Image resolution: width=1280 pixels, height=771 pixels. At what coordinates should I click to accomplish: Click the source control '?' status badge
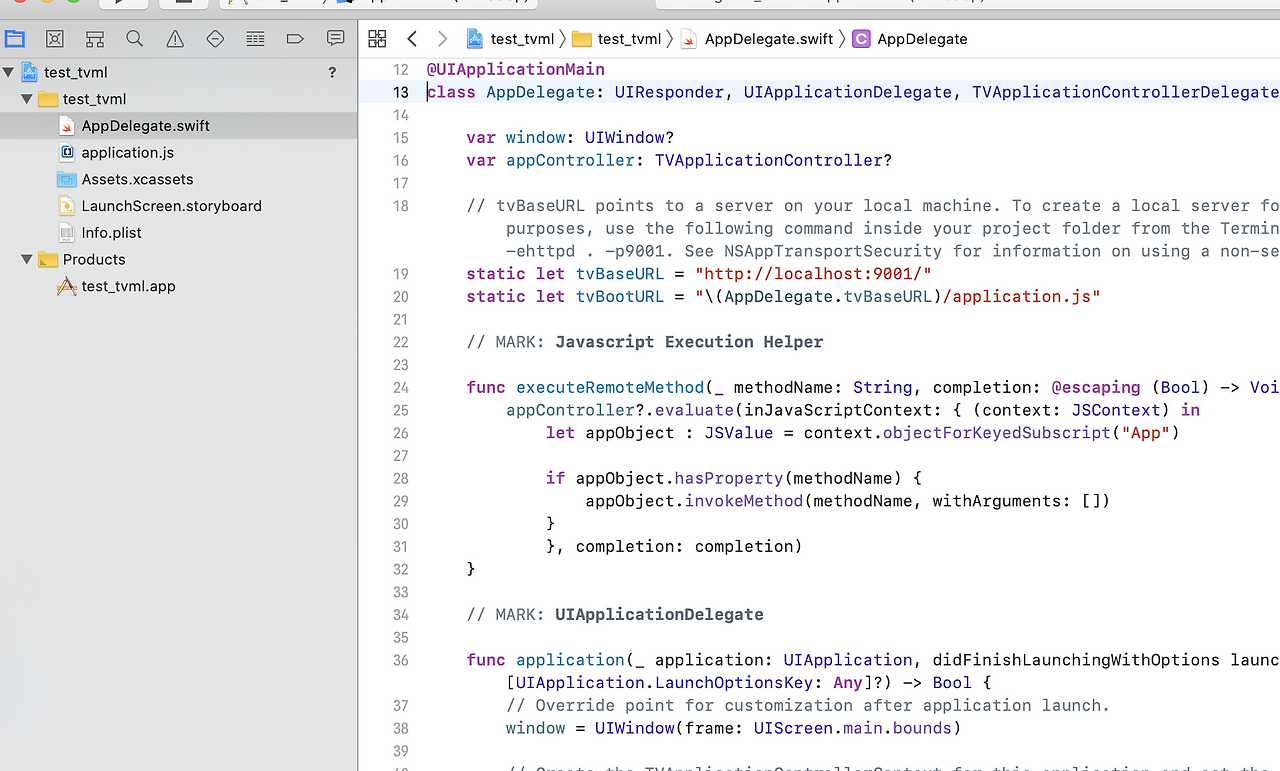[333, 72]
